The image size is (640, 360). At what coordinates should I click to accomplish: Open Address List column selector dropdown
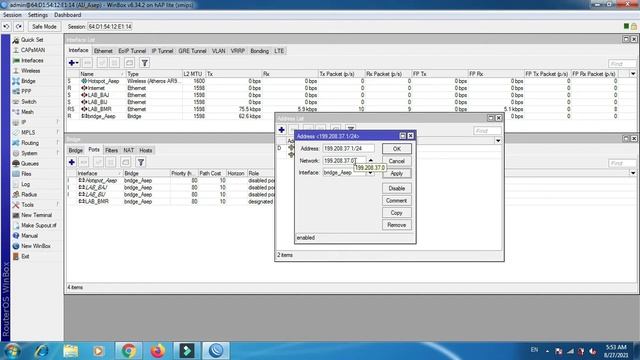(498, 141)
